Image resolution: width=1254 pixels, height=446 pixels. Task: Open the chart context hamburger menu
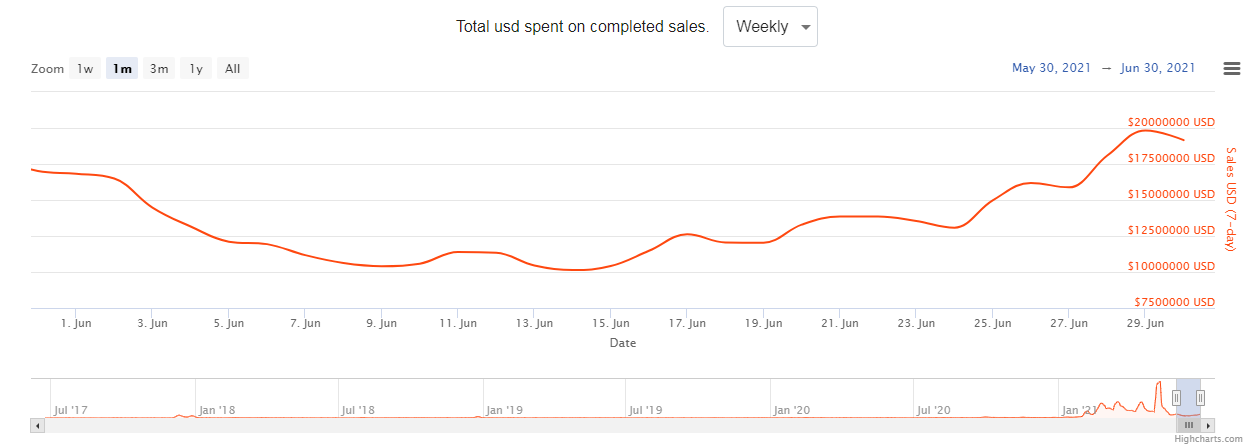pyautogui.click(x=1232, y=68)
